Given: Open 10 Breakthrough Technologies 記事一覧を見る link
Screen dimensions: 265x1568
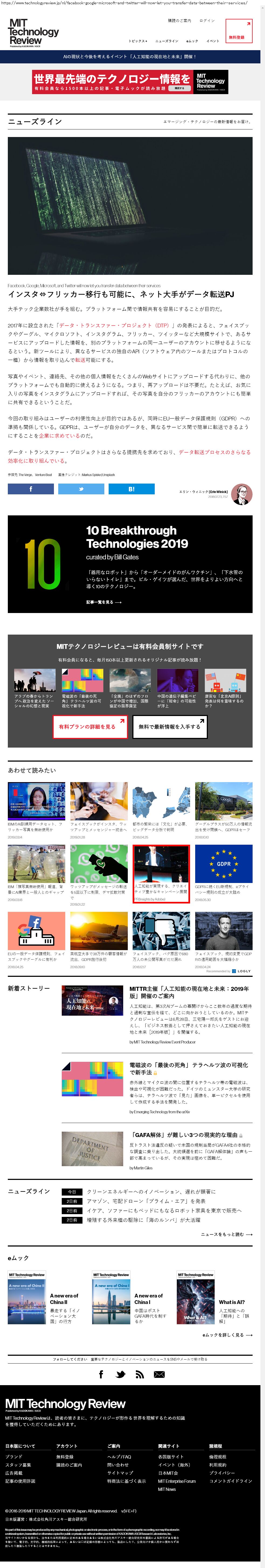Looking at the screenshot, I should tap(104, 602).
